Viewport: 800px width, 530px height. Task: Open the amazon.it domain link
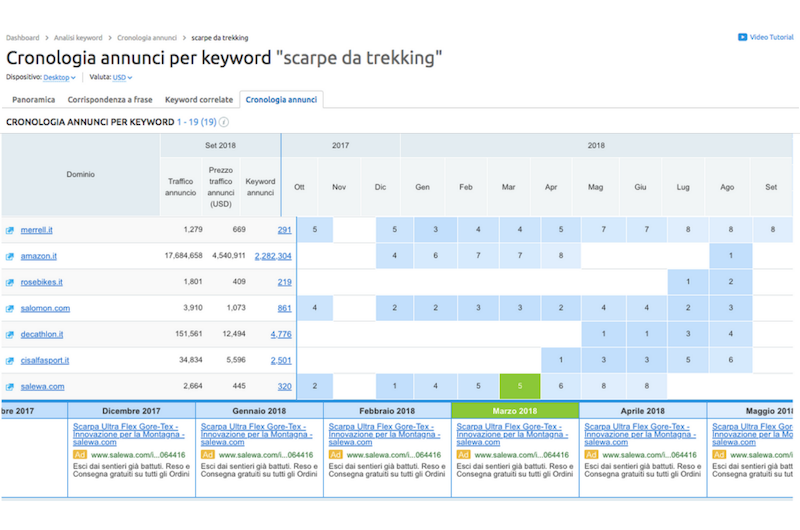point(38,256)
